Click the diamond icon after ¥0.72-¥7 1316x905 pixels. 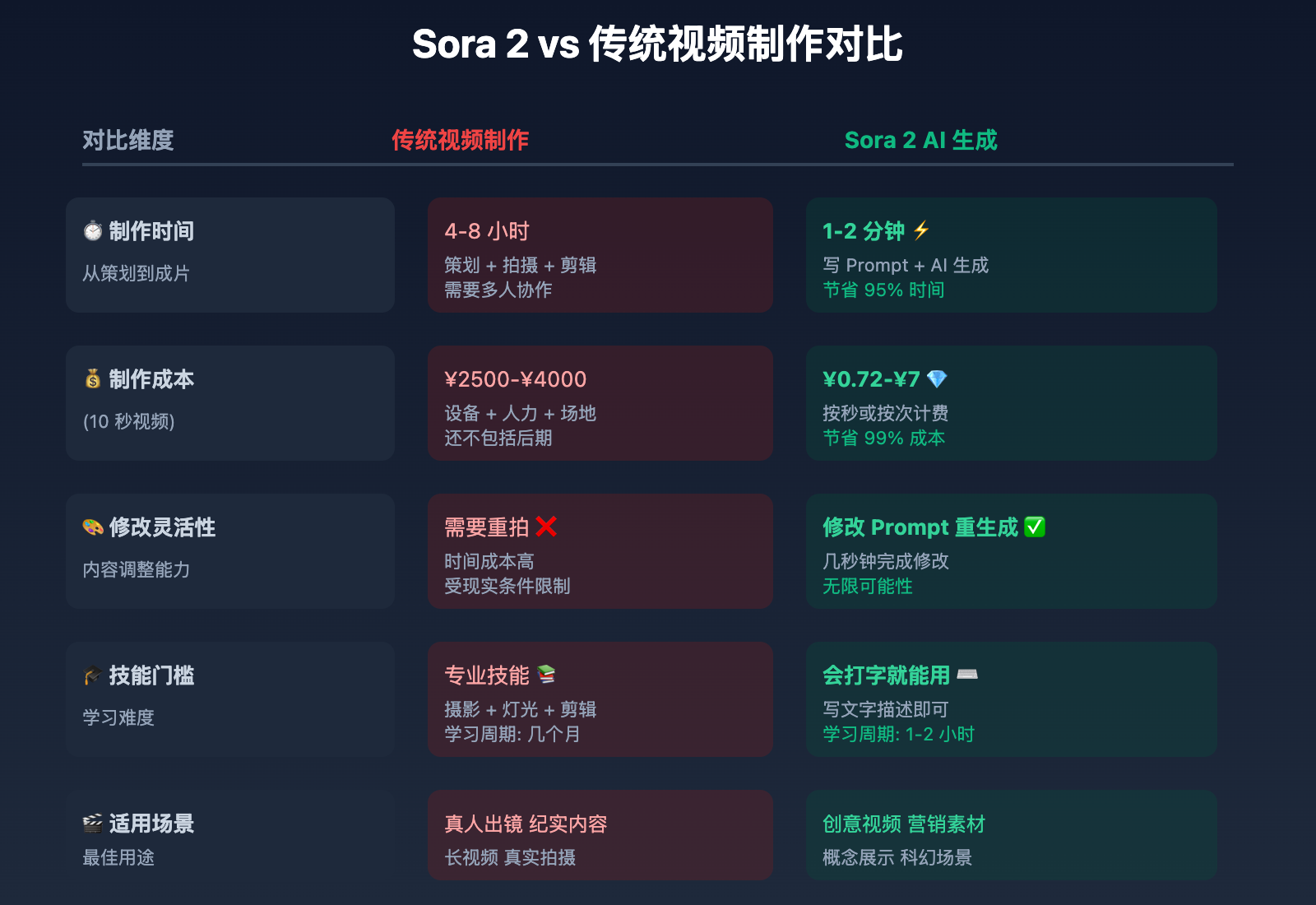pyautogui.click(x=937, y=379)
